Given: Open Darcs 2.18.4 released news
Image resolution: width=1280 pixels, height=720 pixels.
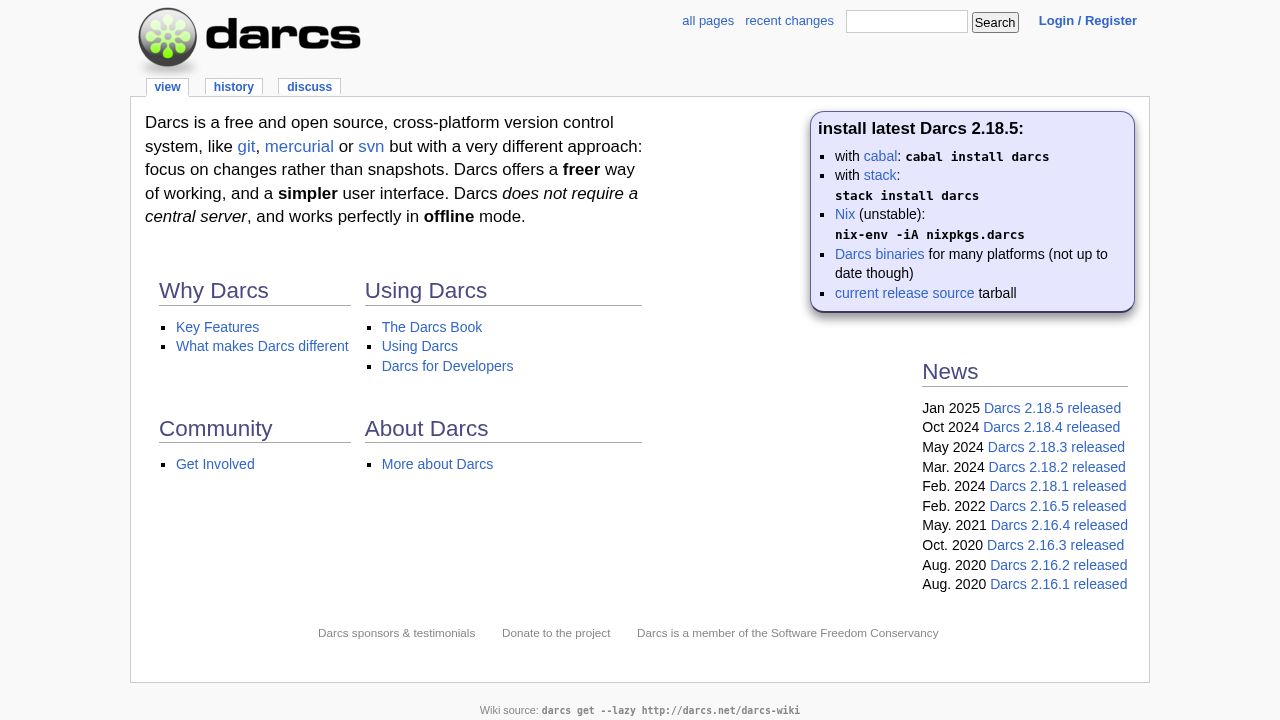Looking at the screenshot, I should pos(1051,427).
